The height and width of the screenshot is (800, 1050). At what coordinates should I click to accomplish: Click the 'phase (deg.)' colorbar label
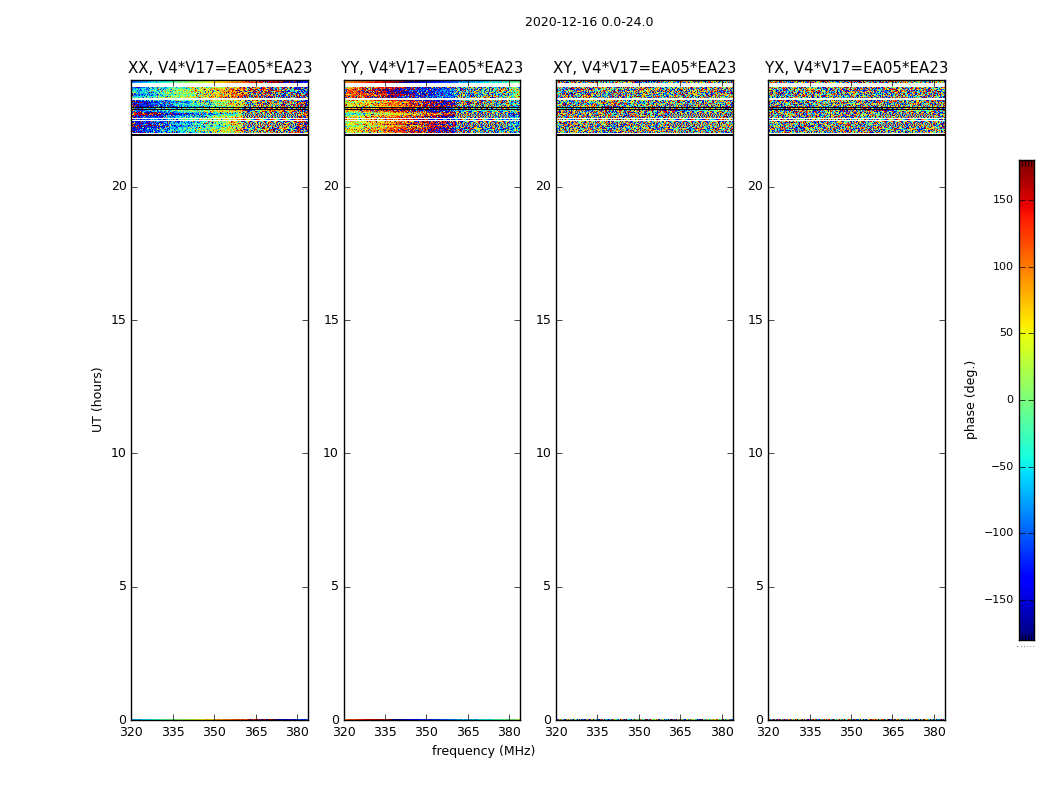[x=970, y=399]
